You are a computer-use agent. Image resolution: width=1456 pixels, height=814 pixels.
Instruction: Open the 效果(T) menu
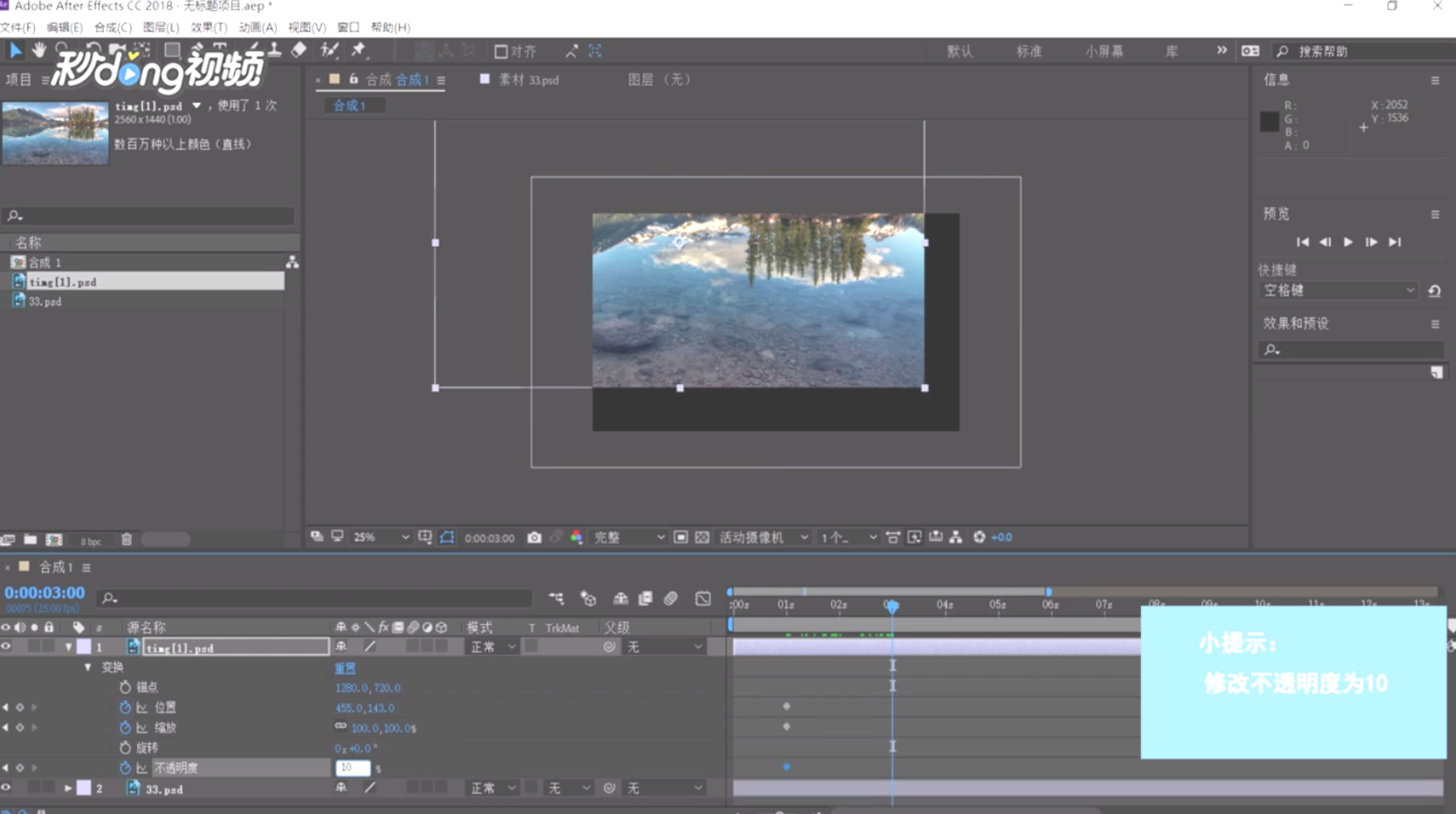[x=208, y=28]
